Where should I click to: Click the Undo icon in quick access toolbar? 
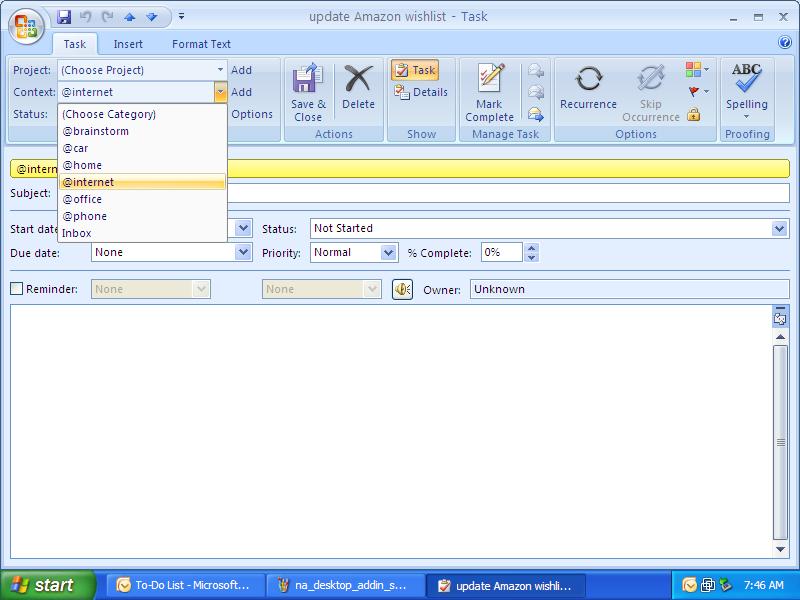coord(86,17)
